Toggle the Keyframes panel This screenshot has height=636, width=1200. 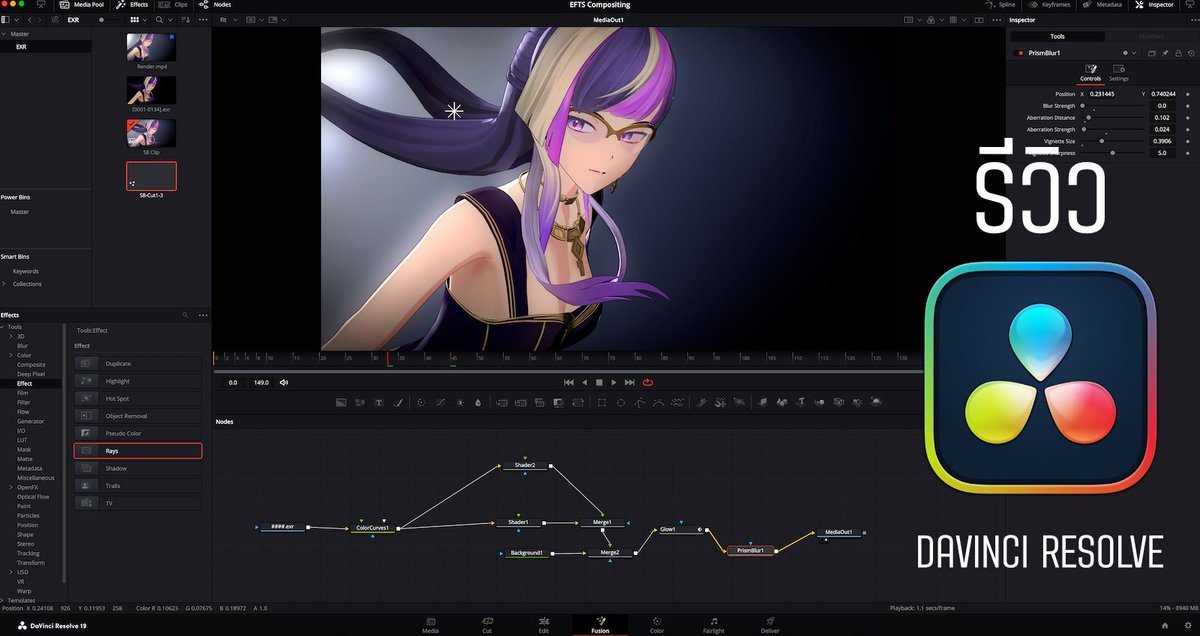[x=1048, y=5]
